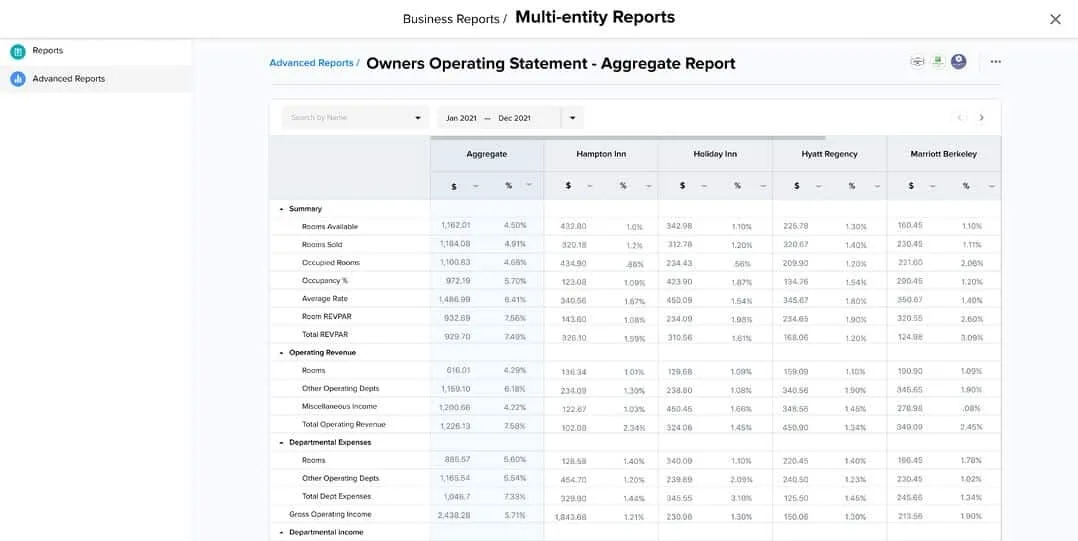Click Marriott Berkeley percentage 2.45%

(972, 427)
